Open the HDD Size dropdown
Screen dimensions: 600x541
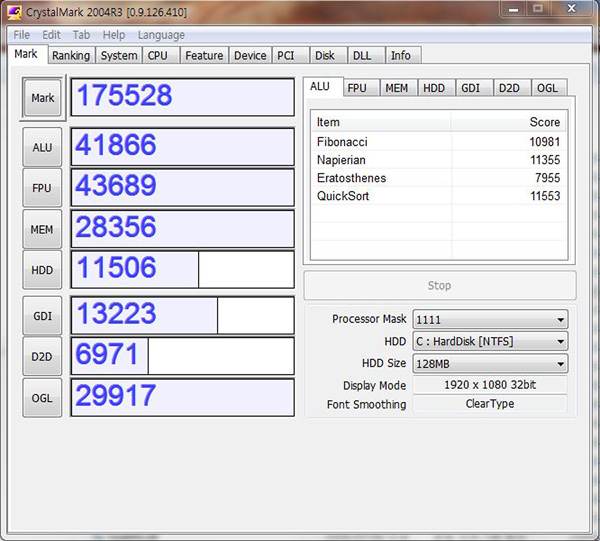490,363
